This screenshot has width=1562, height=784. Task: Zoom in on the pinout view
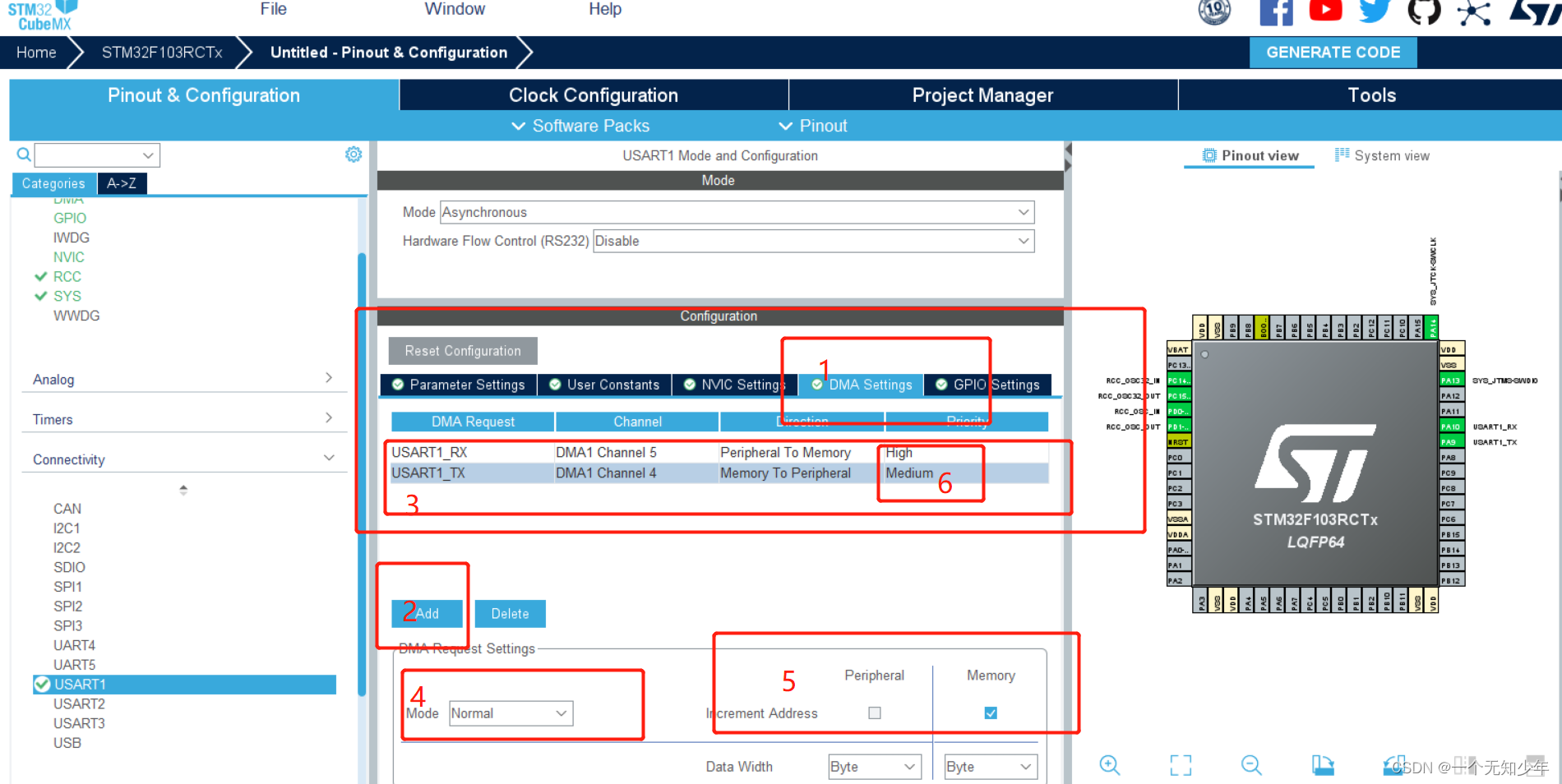point(1109,765)
